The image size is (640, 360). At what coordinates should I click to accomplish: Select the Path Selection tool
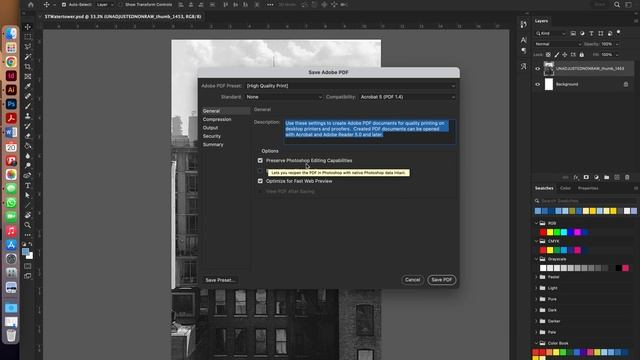pyautogui.click(x=28, y=196)
